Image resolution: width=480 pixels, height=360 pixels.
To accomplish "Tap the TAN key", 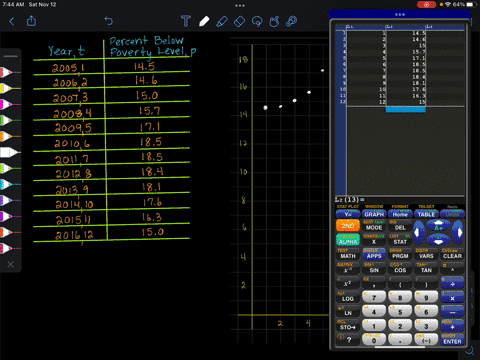I will (x=426, y=270).
